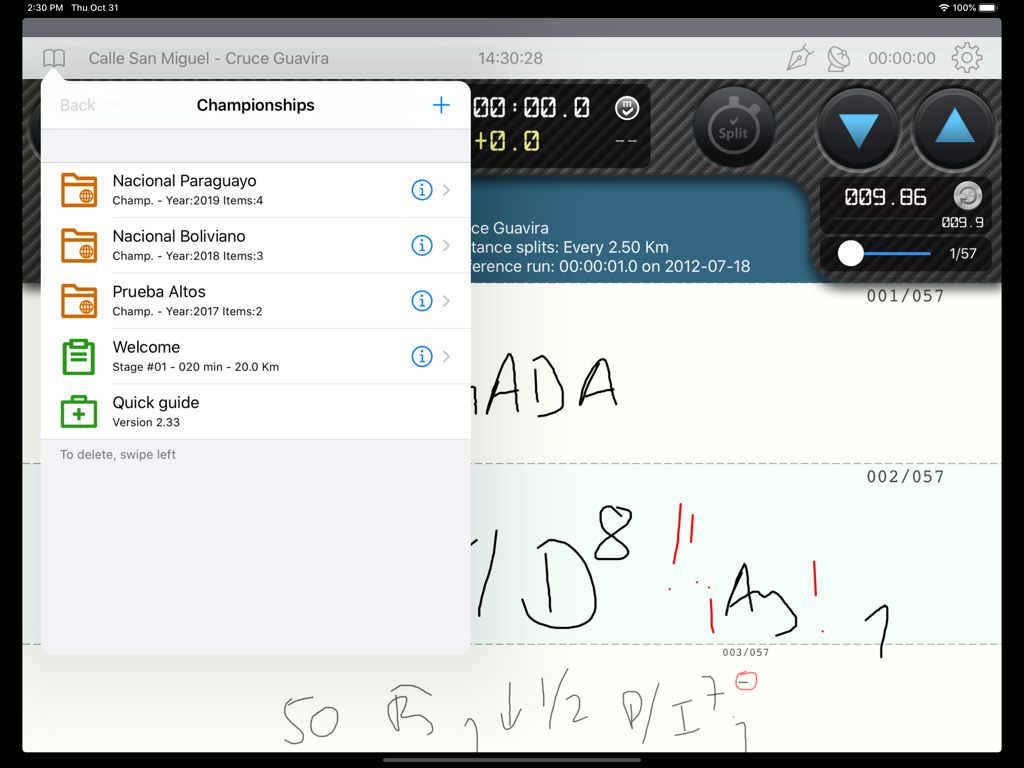Show info for Nacional Paraguayo championship

[421, 190]
